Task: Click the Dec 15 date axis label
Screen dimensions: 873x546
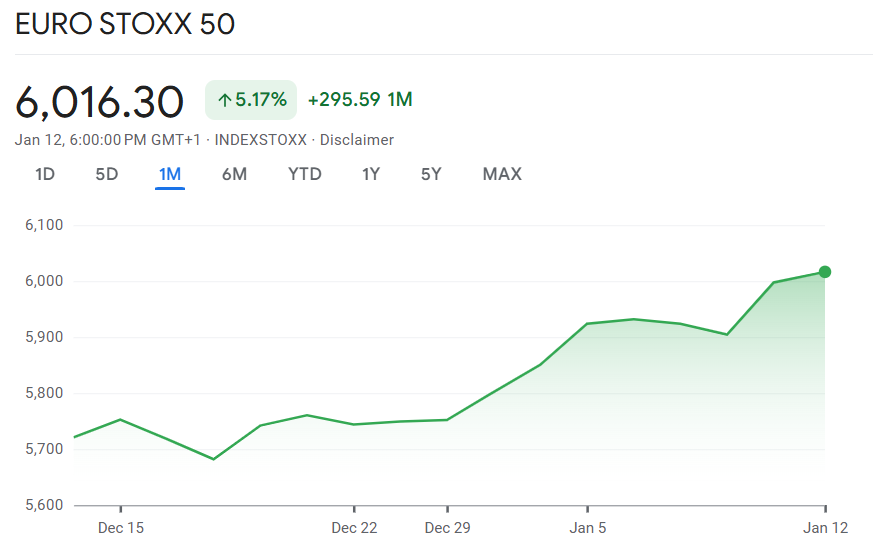Action: [x=121, y=528]
